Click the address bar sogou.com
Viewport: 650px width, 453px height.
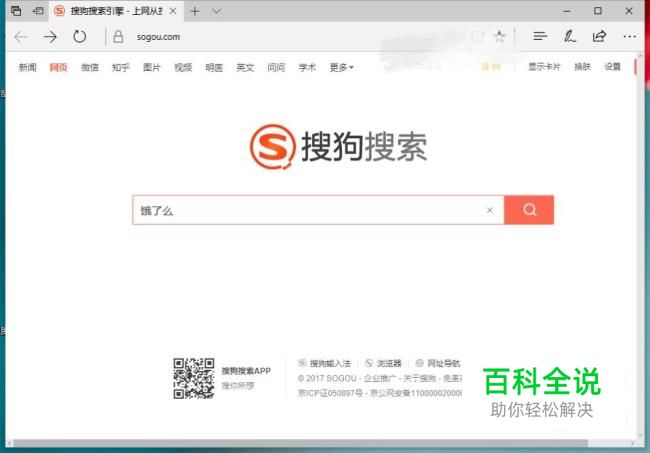(158, 37)
